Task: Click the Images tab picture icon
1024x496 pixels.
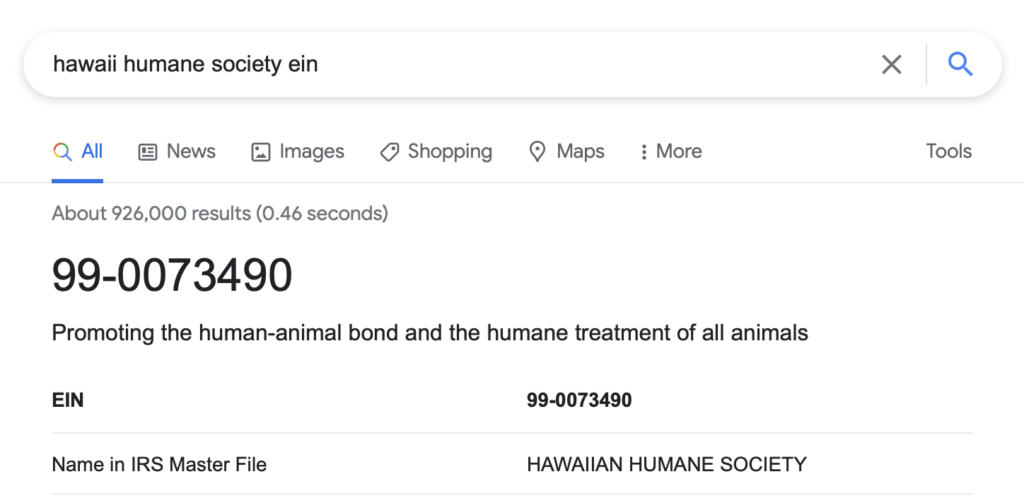Action: [261, 152]
